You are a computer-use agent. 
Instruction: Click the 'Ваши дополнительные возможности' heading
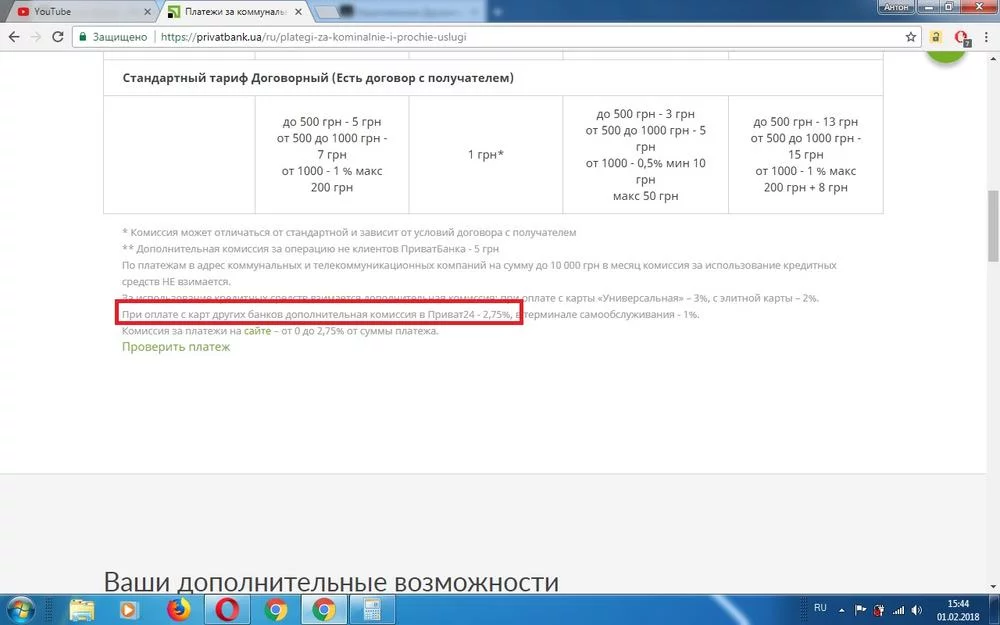[331, 582]
